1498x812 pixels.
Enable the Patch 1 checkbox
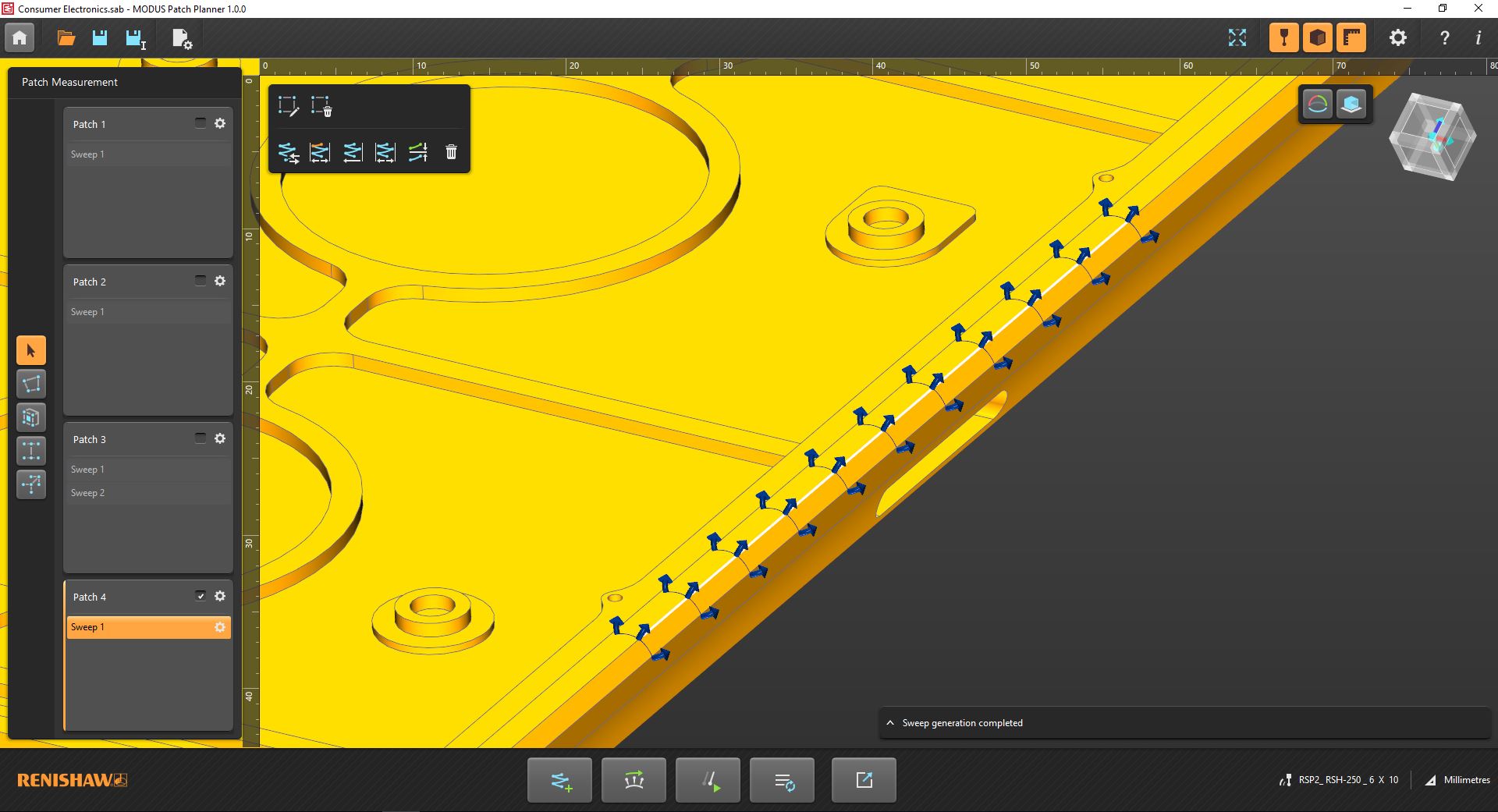click(x=201, y=123)
